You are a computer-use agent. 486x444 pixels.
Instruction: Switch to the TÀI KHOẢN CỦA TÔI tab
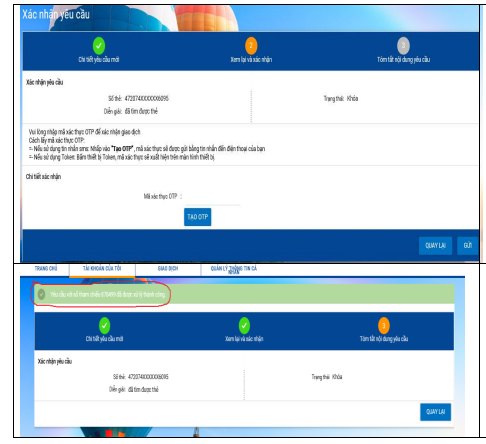coord(102,268)
